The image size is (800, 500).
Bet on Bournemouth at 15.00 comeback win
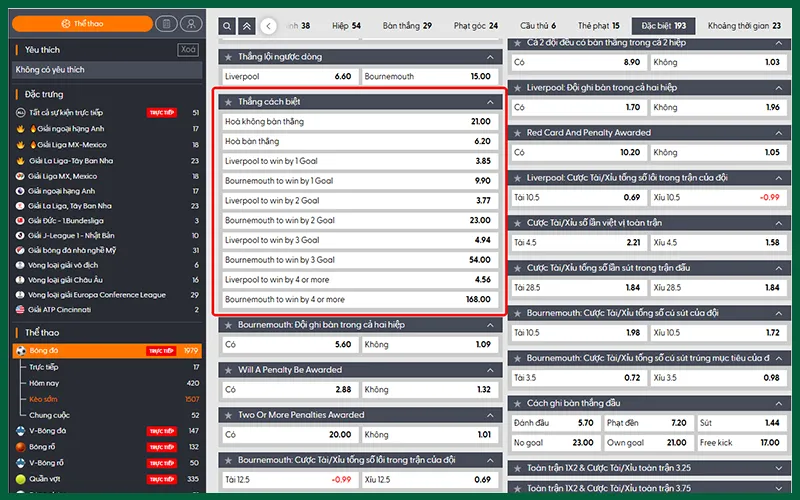(x=429, y=77)
